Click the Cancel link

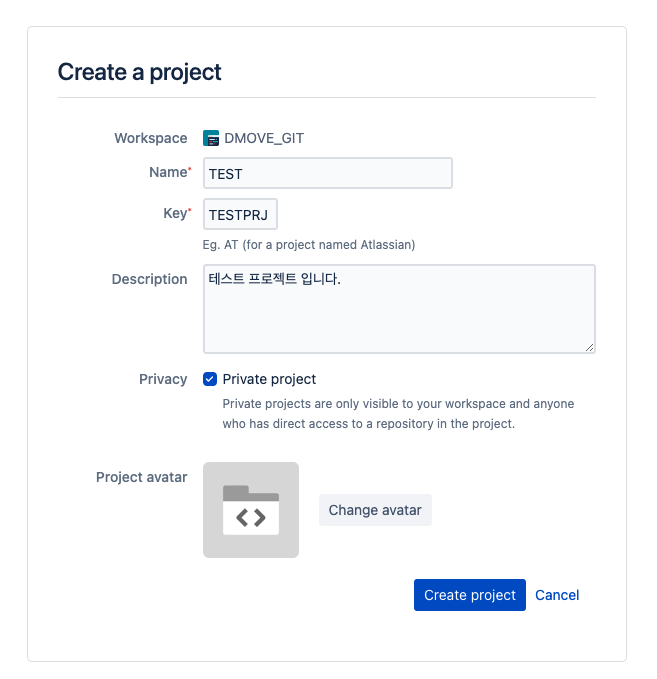[557, 595]
